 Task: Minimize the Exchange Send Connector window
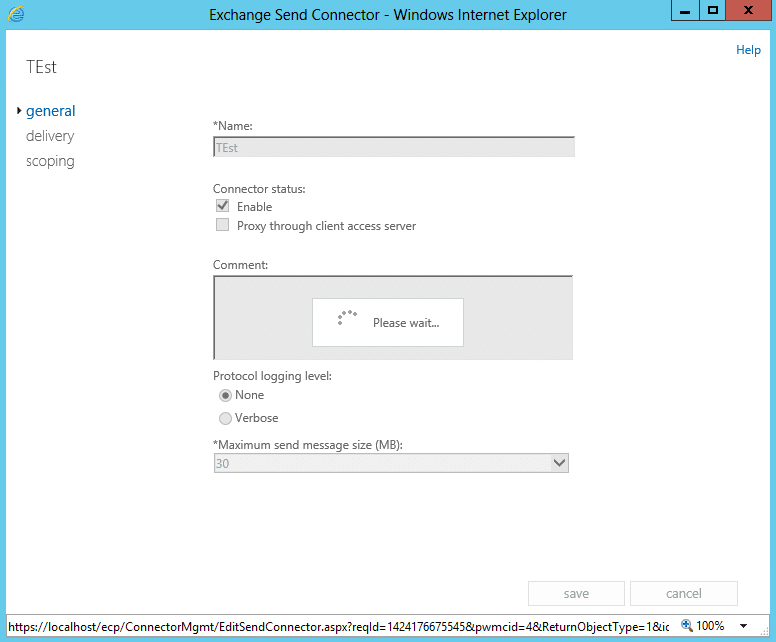pyautogui.click(x=685, y=10)
